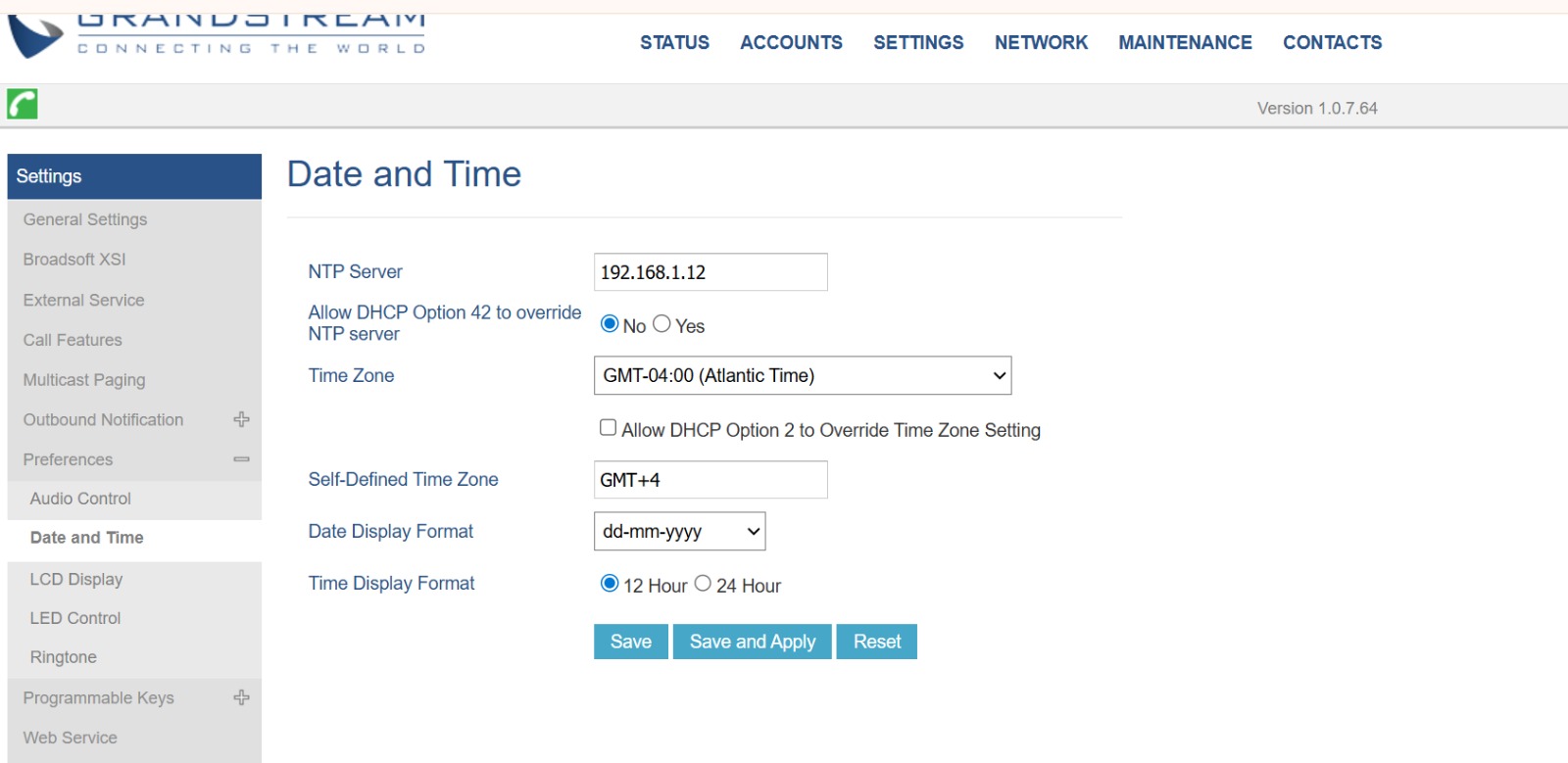The image size is (1568, 763).
Task: Click the Grandstream logo
Action: click(x=216, y=35)
